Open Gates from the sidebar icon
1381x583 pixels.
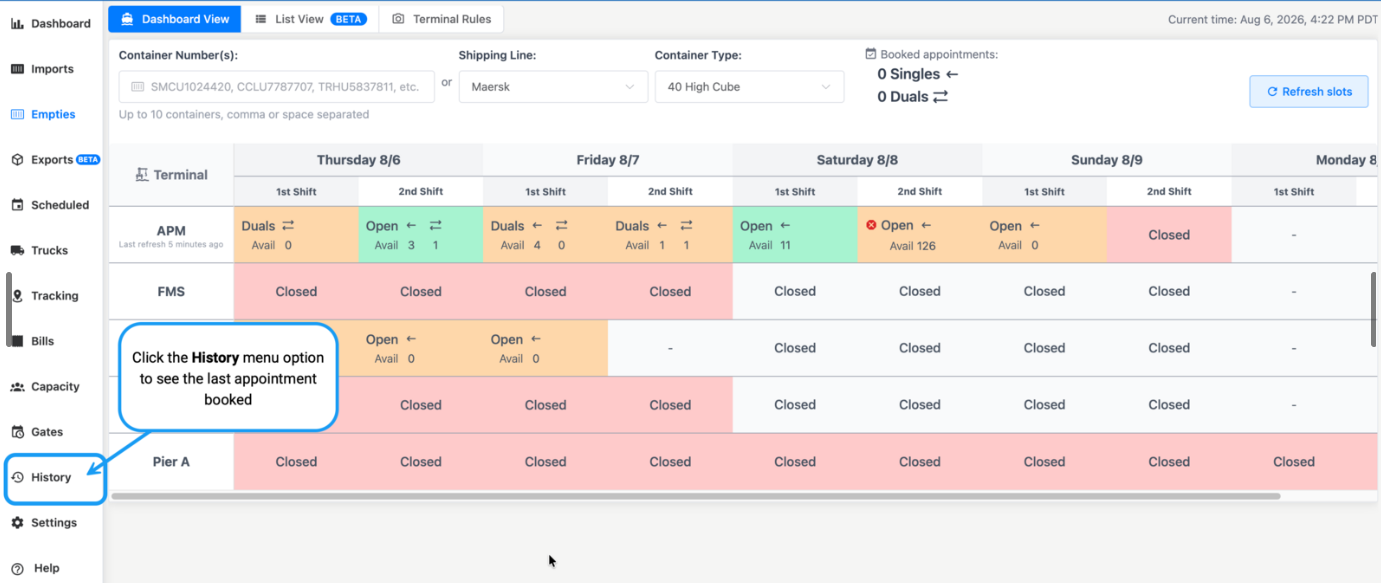17,432
